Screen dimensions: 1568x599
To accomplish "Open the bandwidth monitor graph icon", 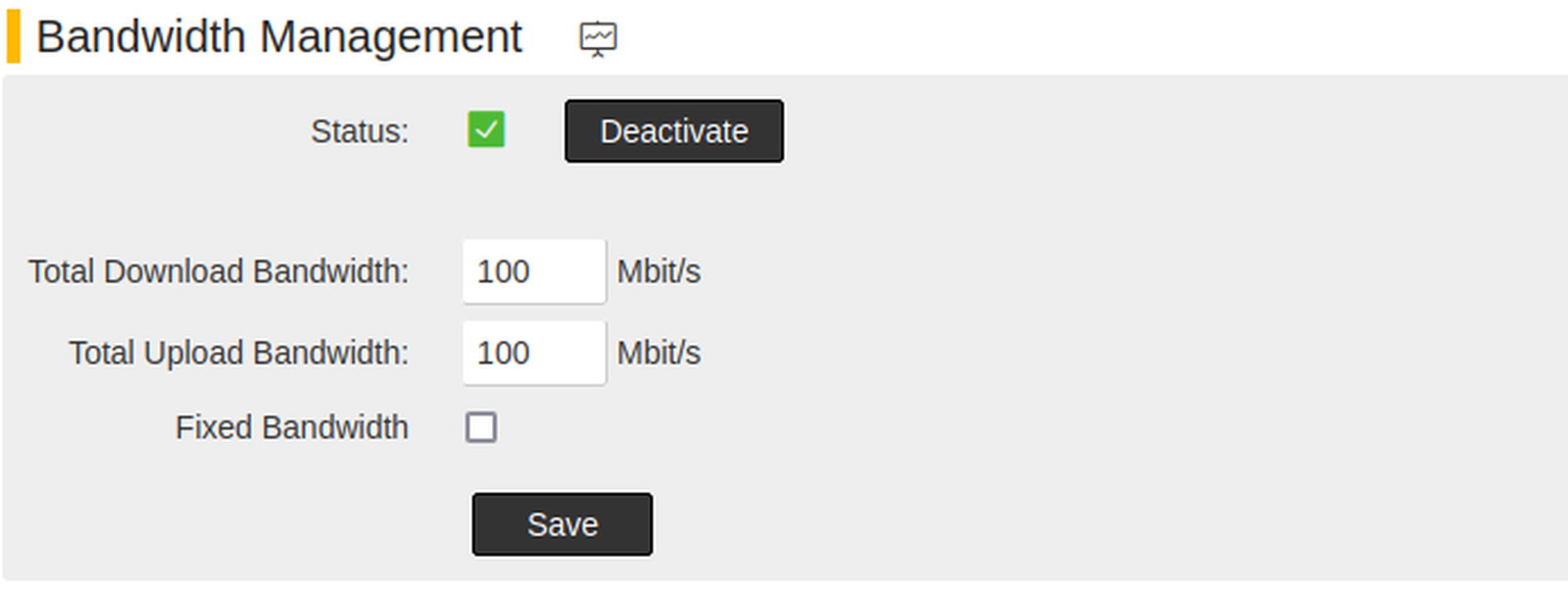I will pos(598,38).
